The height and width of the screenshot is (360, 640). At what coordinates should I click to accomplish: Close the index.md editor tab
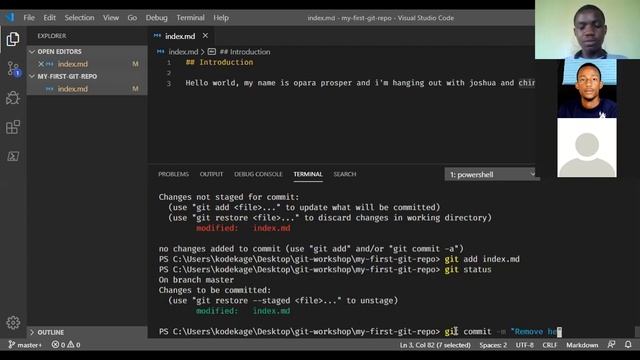pos(205,36)
